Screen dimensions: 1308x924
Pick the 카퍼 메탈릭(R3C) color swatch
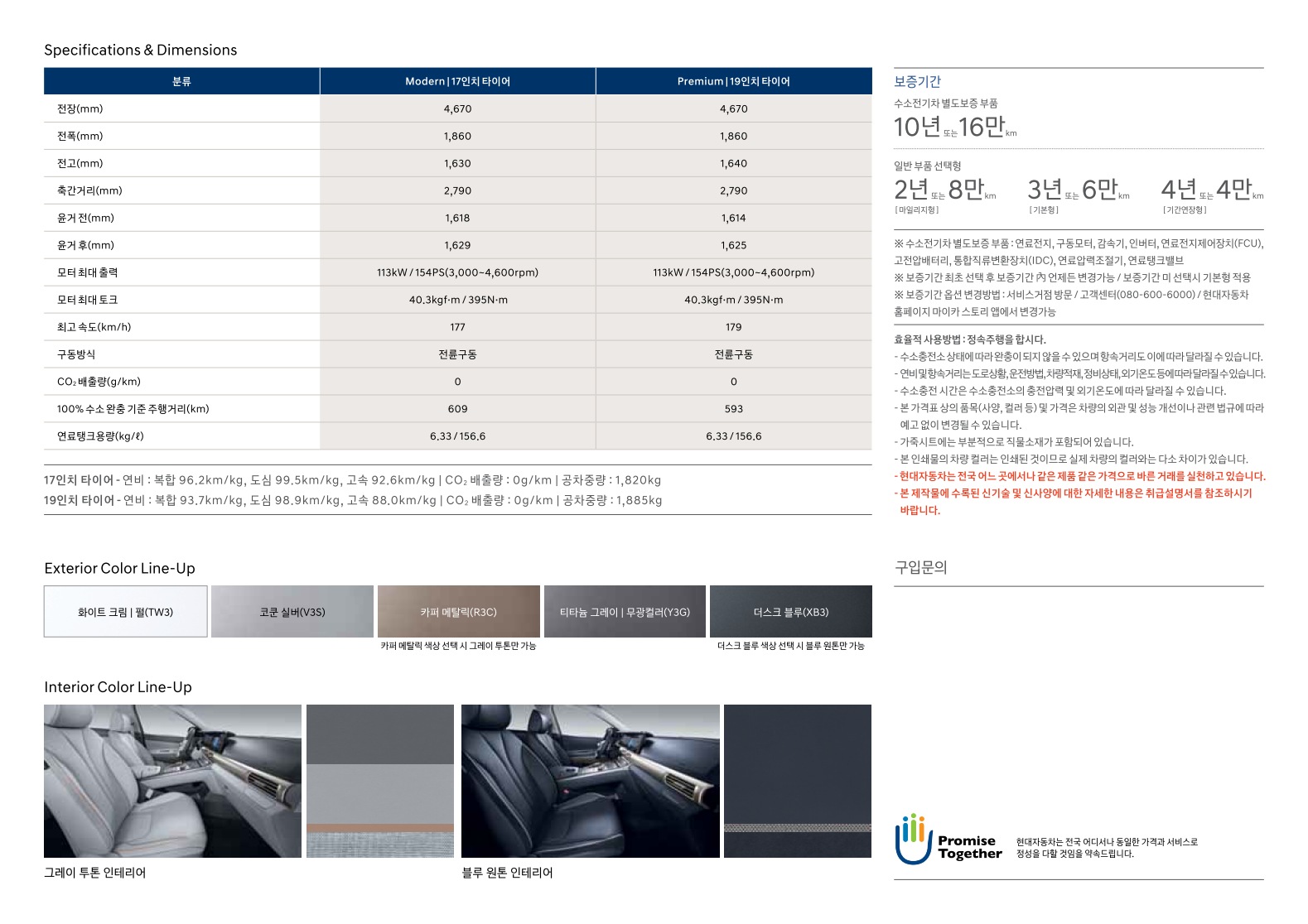pyautogui.click(x=458, y=612)
